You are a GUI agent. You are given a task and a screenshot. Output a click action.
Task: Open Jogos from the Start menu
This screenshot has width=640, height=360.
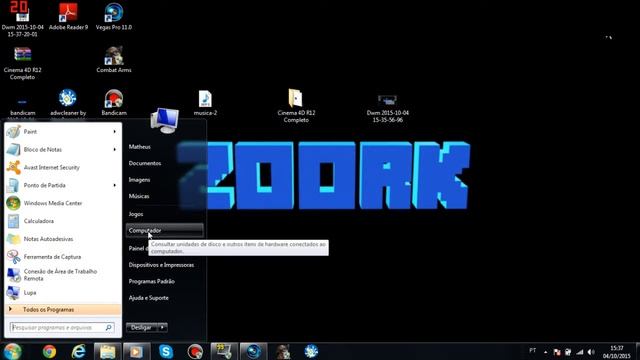136,214
